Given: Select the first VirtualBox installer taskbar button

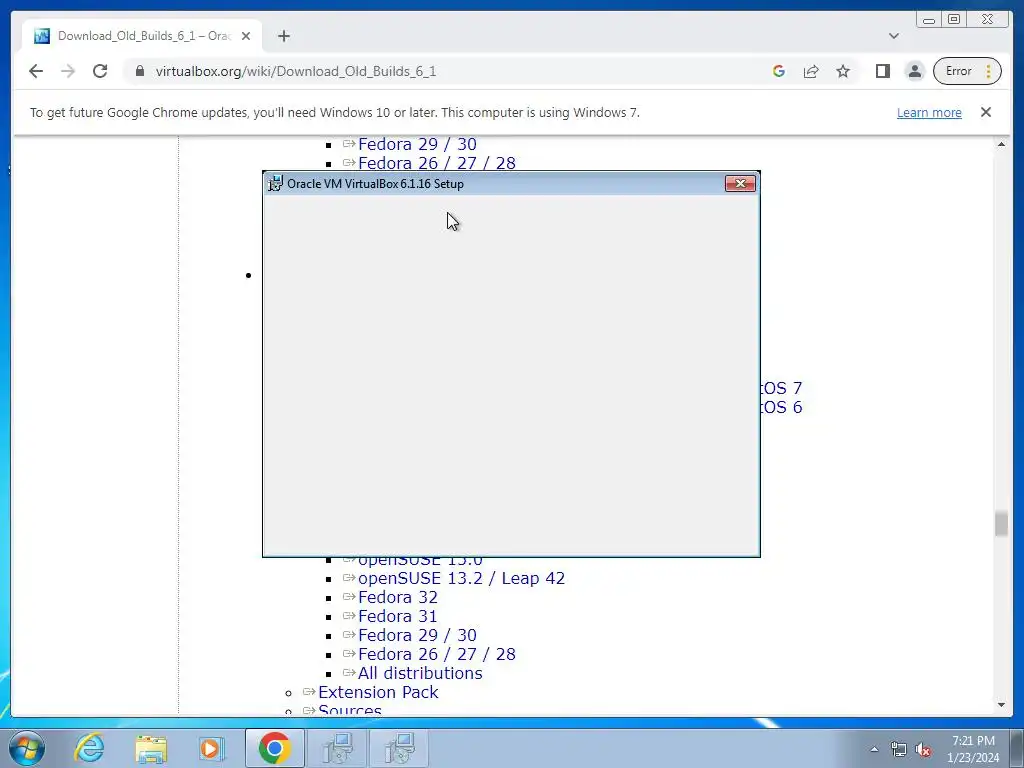Looking at the screenshot, I should pyautogui.click(x=338, y=748).
